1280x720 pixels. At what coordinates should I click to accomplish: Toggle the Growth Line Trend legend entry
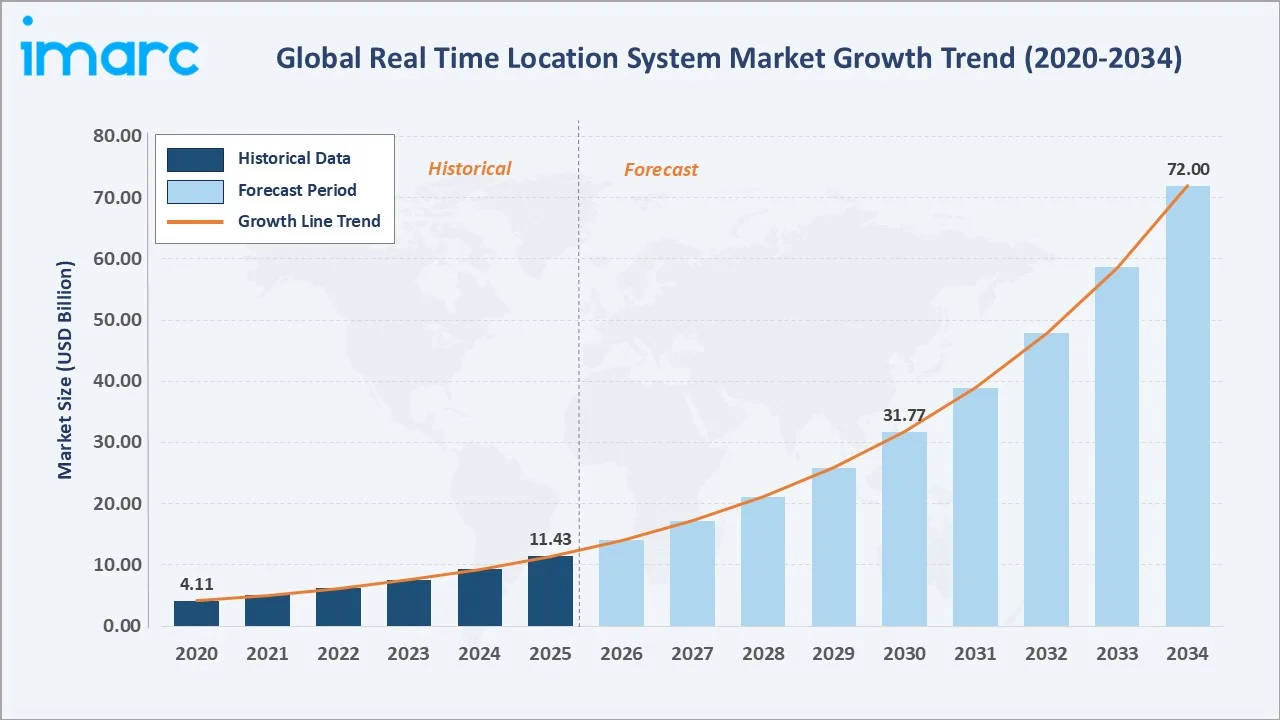309,221
